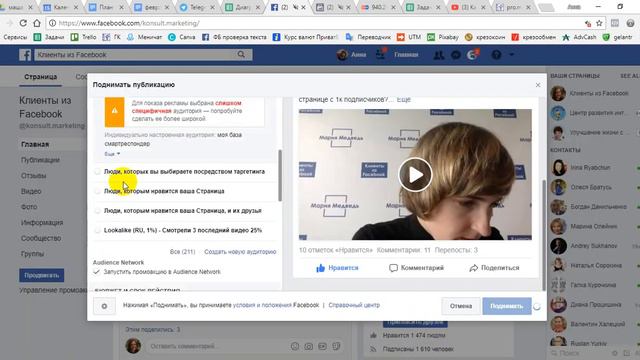Open the account dropdown arrow in top bar
Screen dimensions: 640x360
[512, 55]
